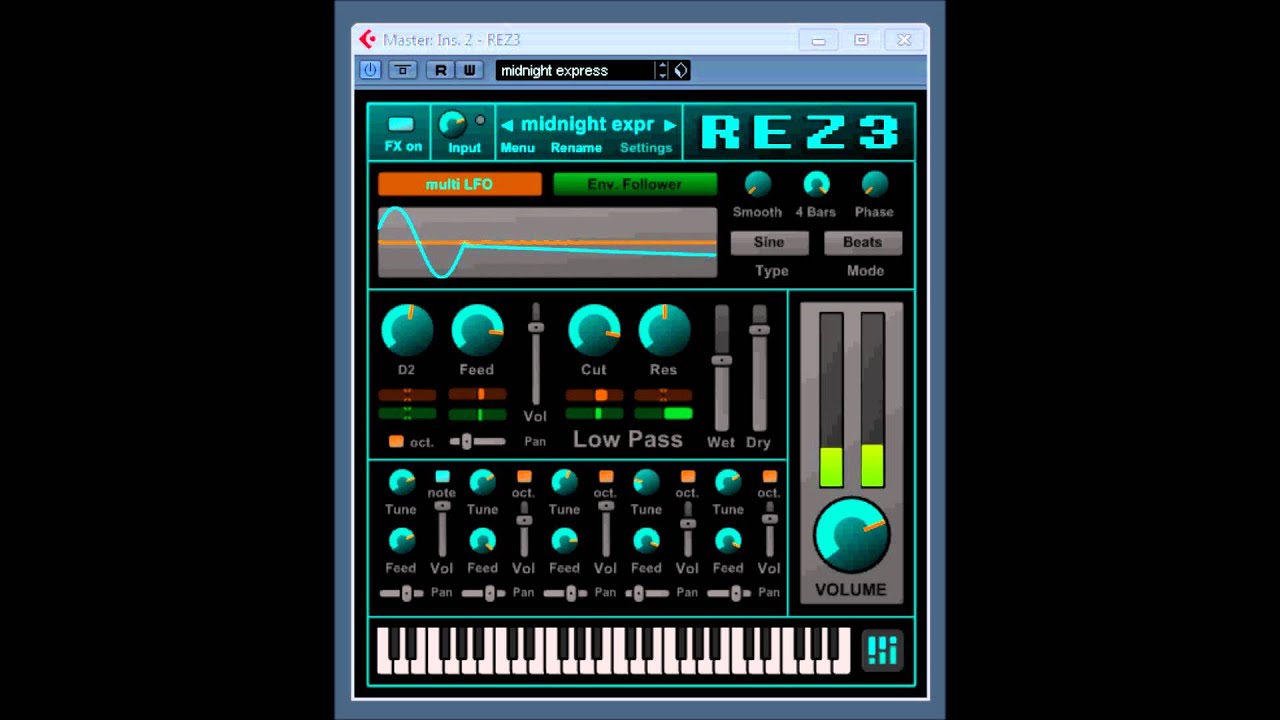The height and width of the screenshot is (720, 1280).
Task: Click the third resonator Tune knob
Action: click(565, 482)
